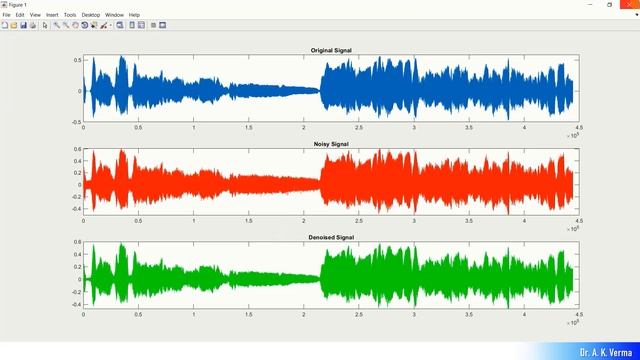Screen dimensions: 640x360
Task: Click the Original Signal plot title
Action: tap(331, 50)
